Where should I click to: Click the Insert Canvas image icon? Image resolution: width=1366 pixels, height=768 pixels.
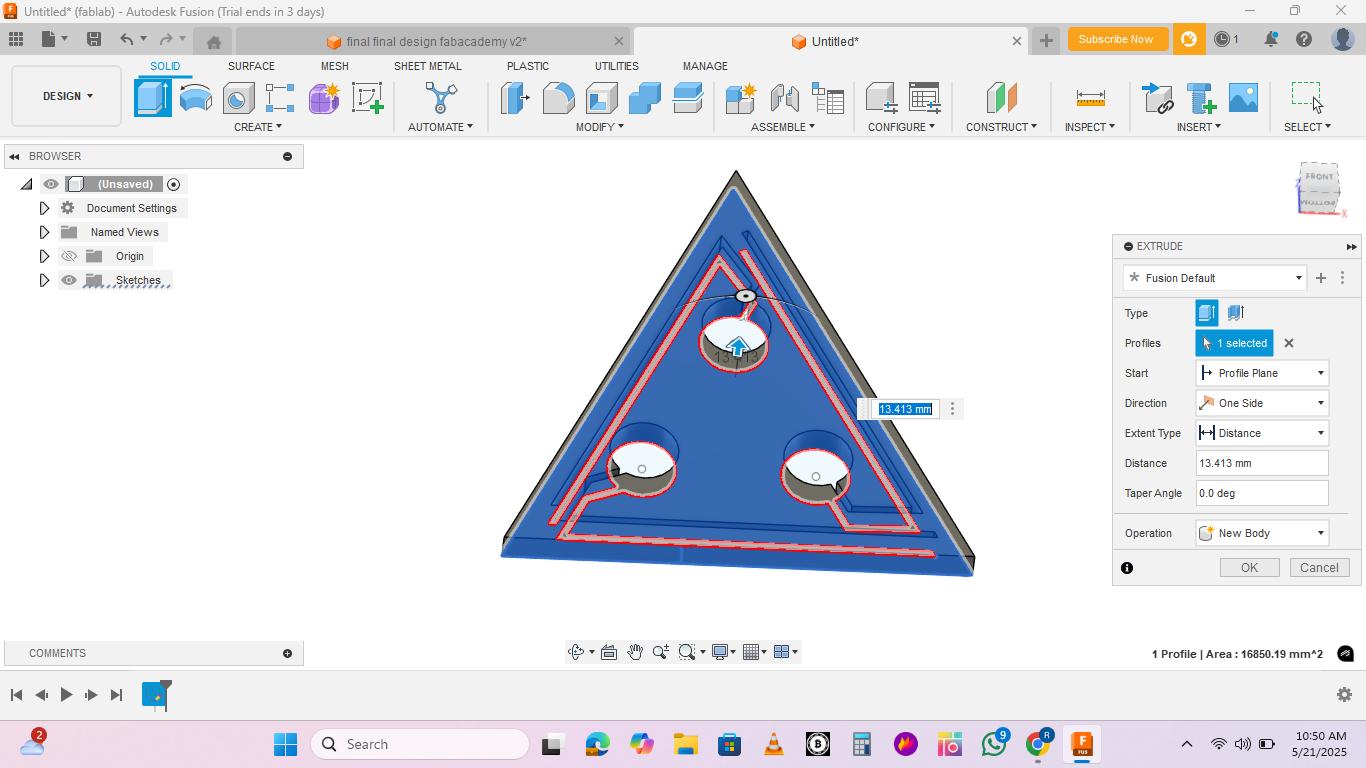coord(1243,98)
